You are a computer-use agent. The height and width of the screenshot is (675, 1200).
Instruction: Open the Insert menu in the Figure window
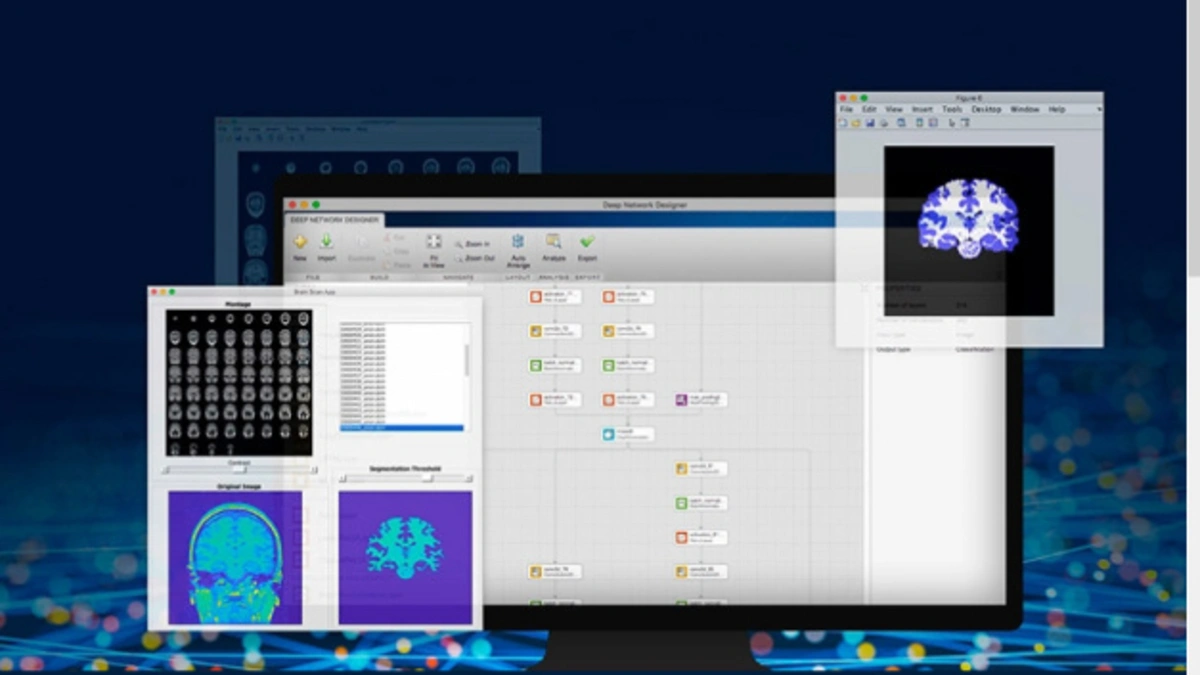pyautogui.click(x=922, y=109)
